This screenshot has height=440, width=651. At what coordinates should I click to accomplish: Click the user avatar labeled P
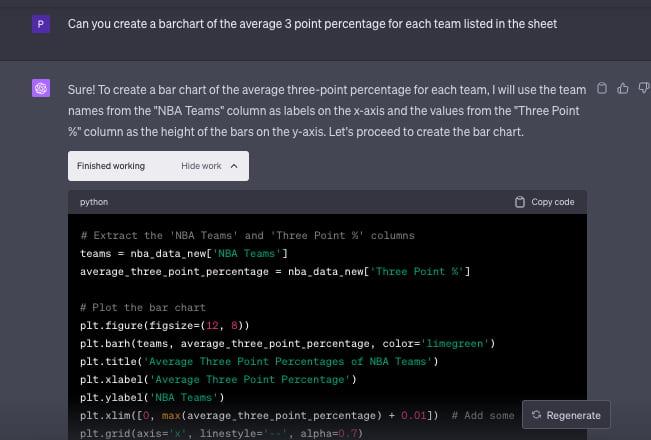tap(41, 24)
